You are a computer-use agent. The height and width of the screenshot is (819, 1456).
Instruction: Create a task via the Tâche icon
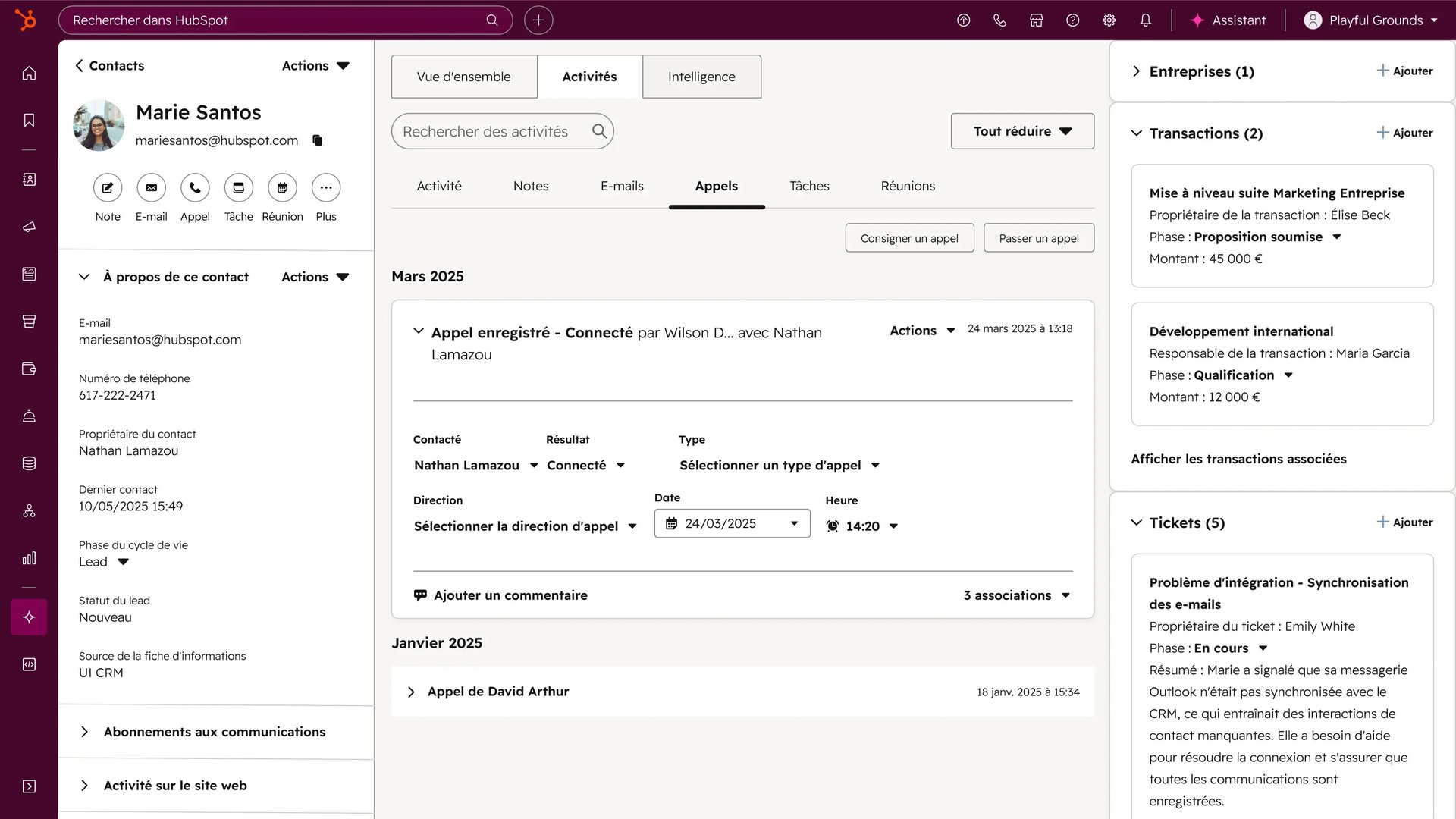point(238,187)
